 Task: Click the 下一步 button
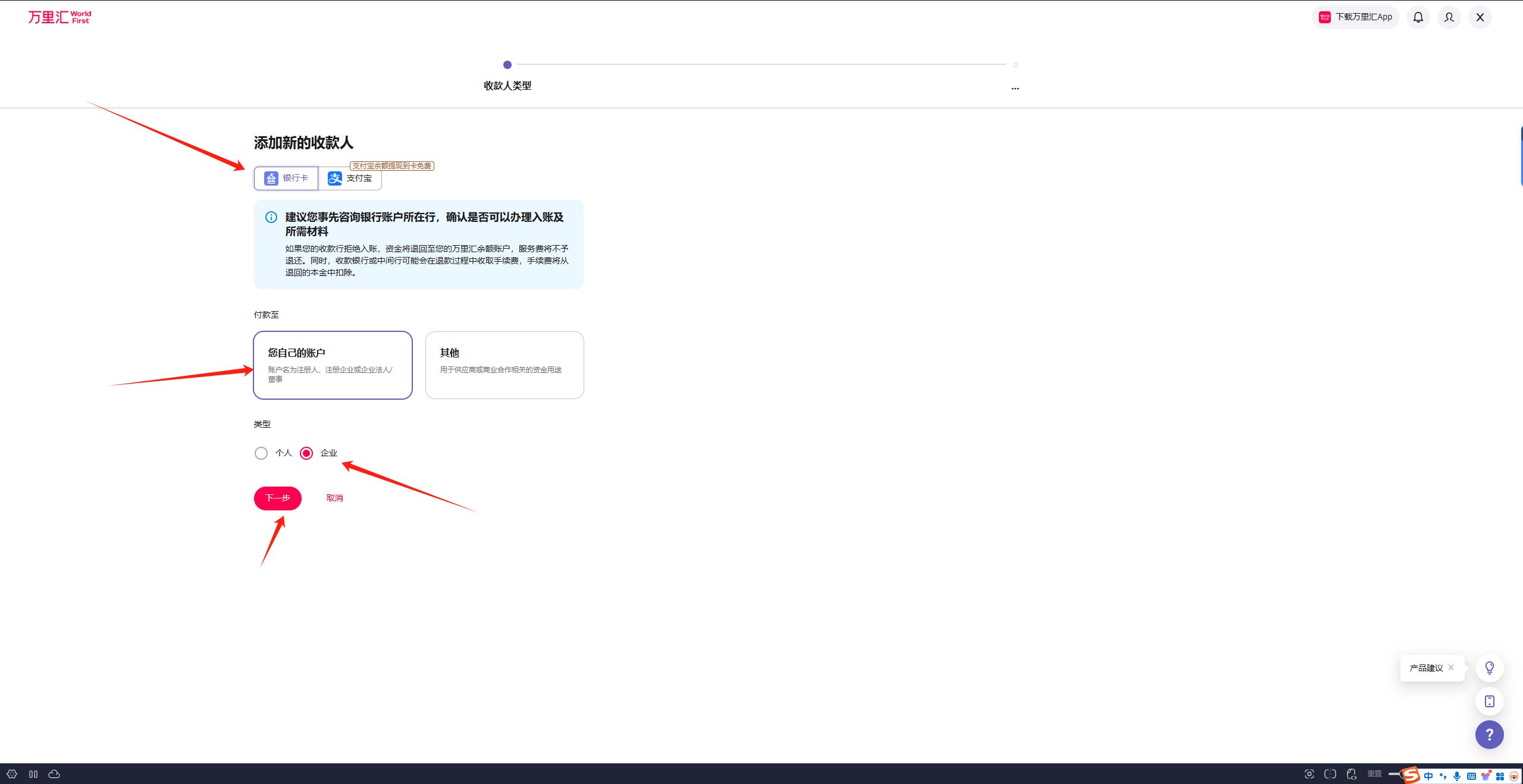(278, 498)
